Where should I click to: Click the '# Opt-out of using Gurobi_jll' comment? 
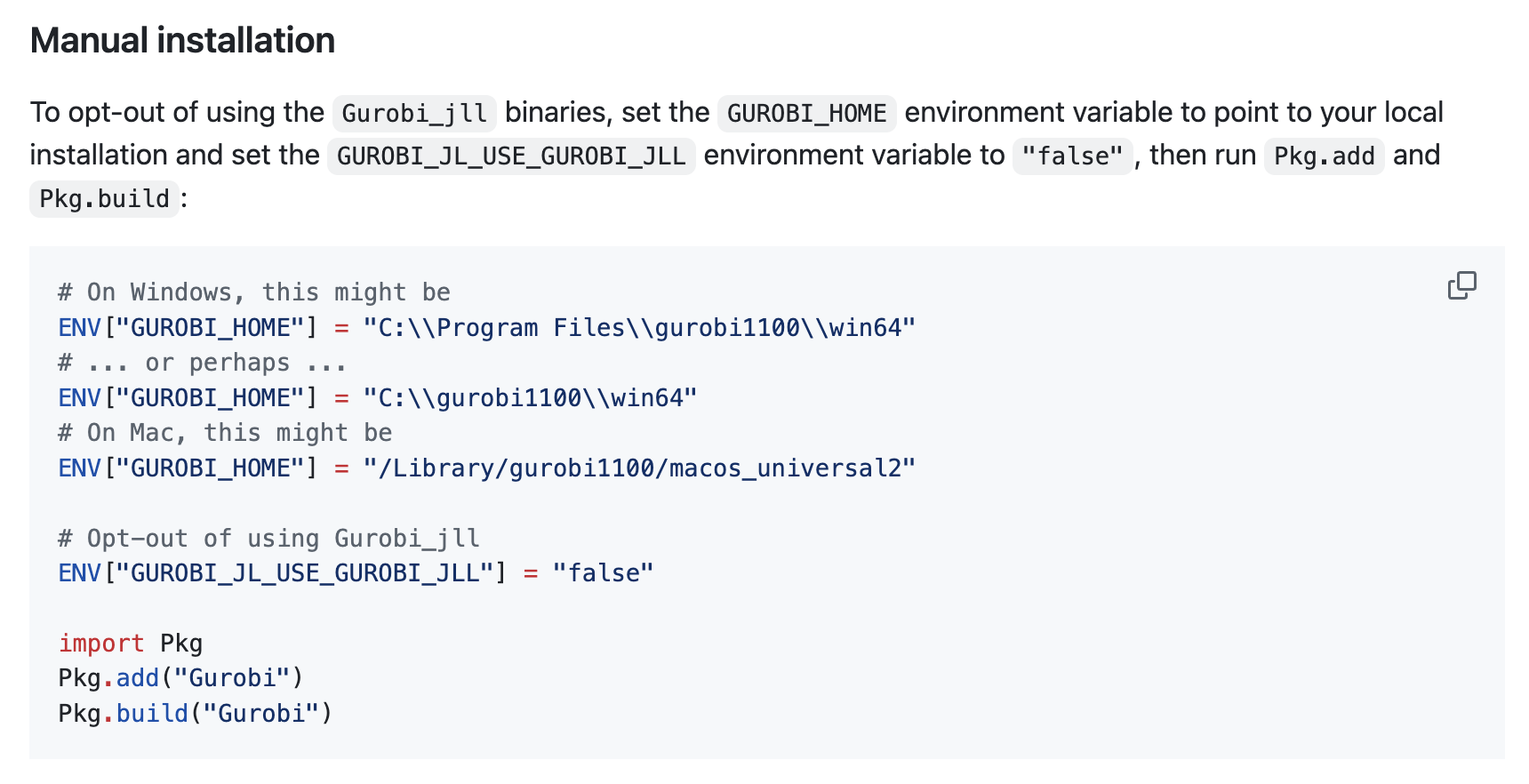click(x=268, y=539)
